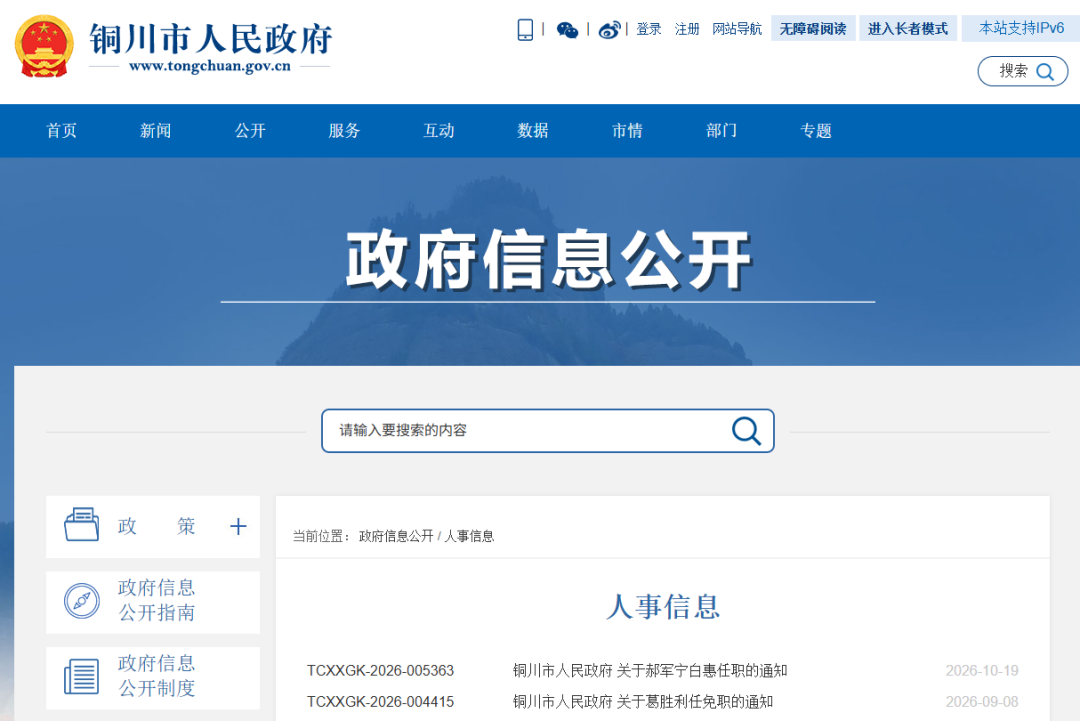This screenshot has width=1080, height=721.
Task: Open the mobile version phone icon
Action: pyautogui.click(x=525, y=30)
